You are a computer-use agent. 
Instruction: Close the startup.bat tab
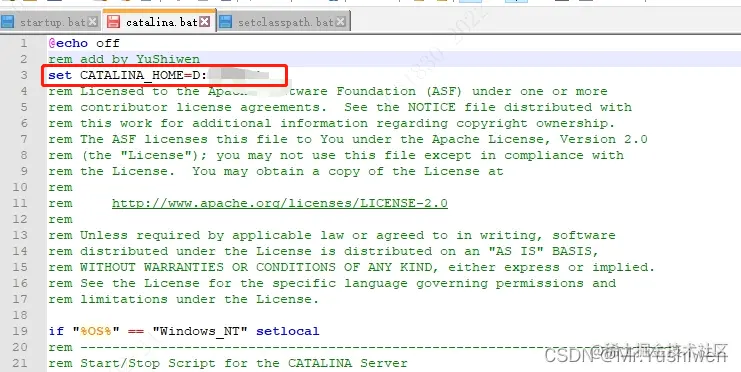point(93,22)
